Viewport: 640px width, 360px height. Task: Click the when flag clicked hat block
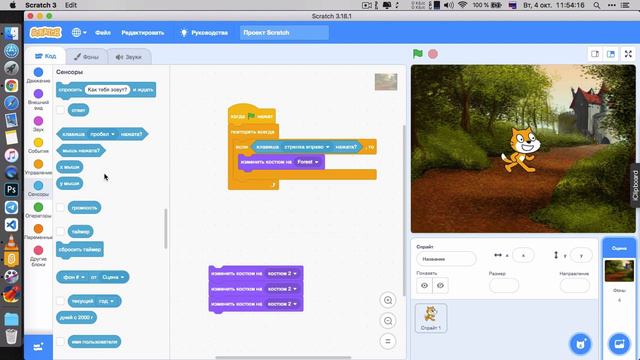pos(252,115)
